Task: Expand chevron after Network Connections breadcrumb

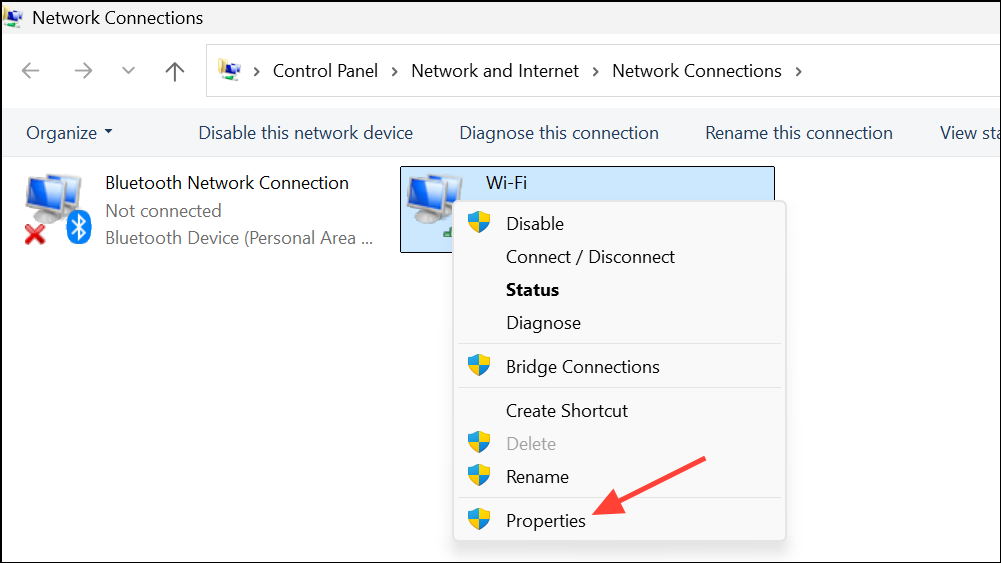Action: [x=797, y=71]
